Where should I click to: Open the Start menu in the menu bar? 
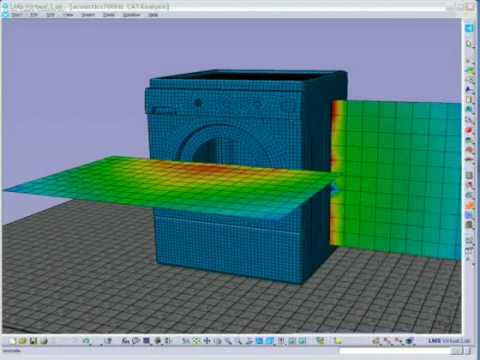tap(17, 15)
